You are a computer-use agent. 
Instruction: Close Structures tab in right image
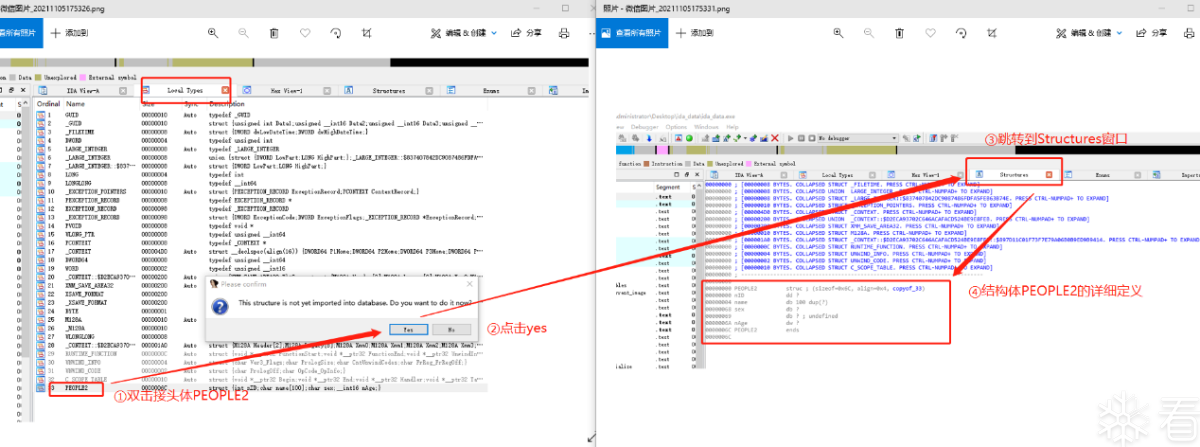click(x=1048, y=174)
